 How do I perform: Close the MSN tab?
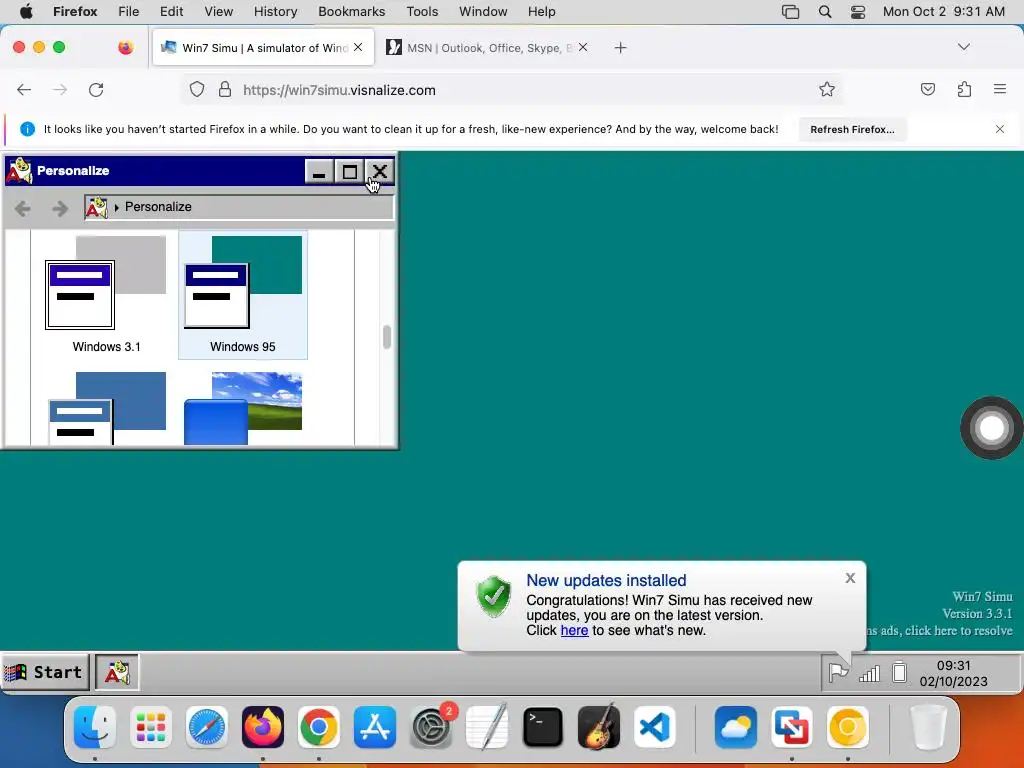pos(583,47)
